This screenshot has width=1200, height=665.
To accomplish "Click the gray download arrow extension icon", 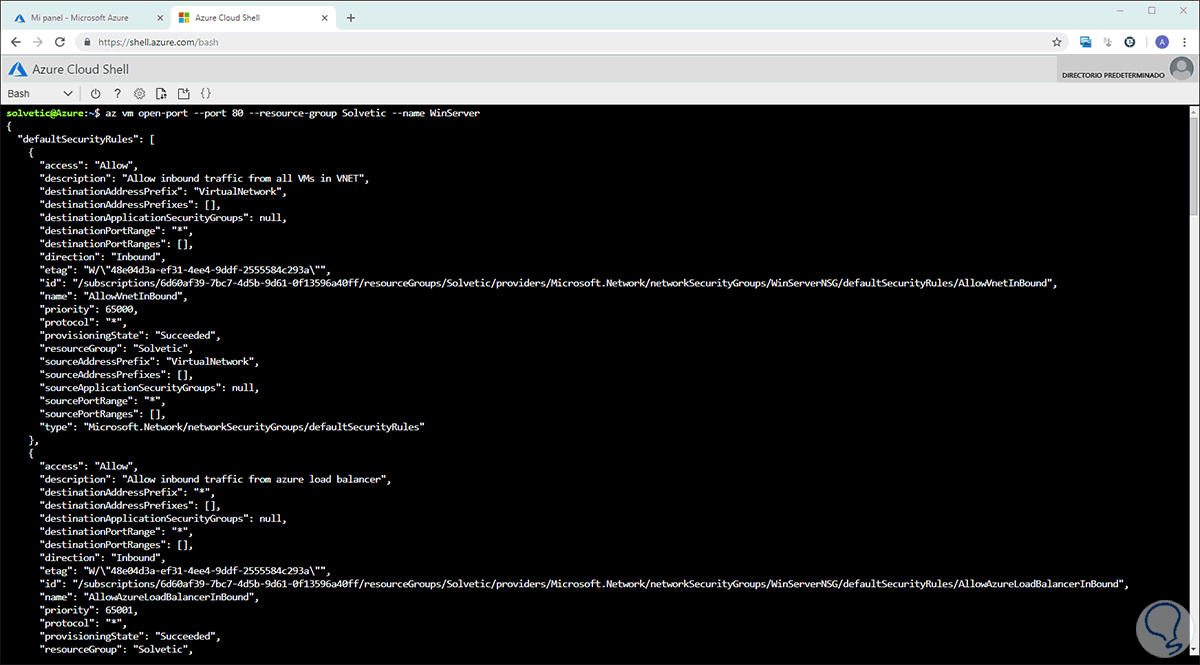I will [1108, 42].
